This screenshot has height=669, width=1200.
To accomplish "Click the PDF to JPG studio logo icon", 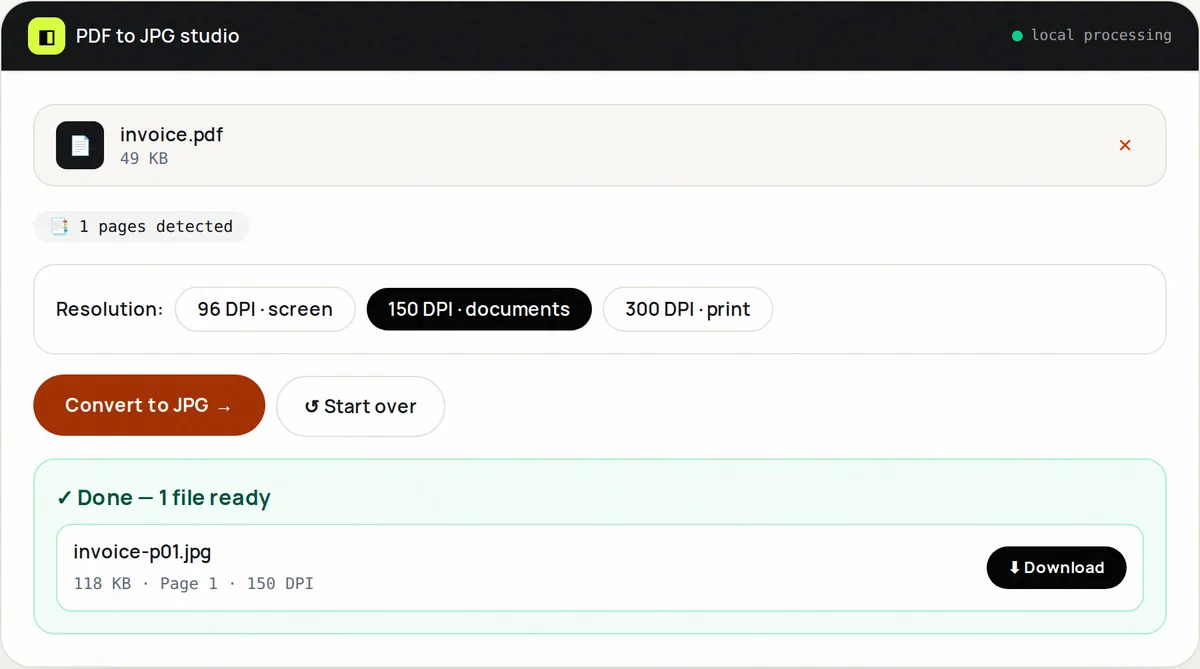I will [x=46, y=36].
